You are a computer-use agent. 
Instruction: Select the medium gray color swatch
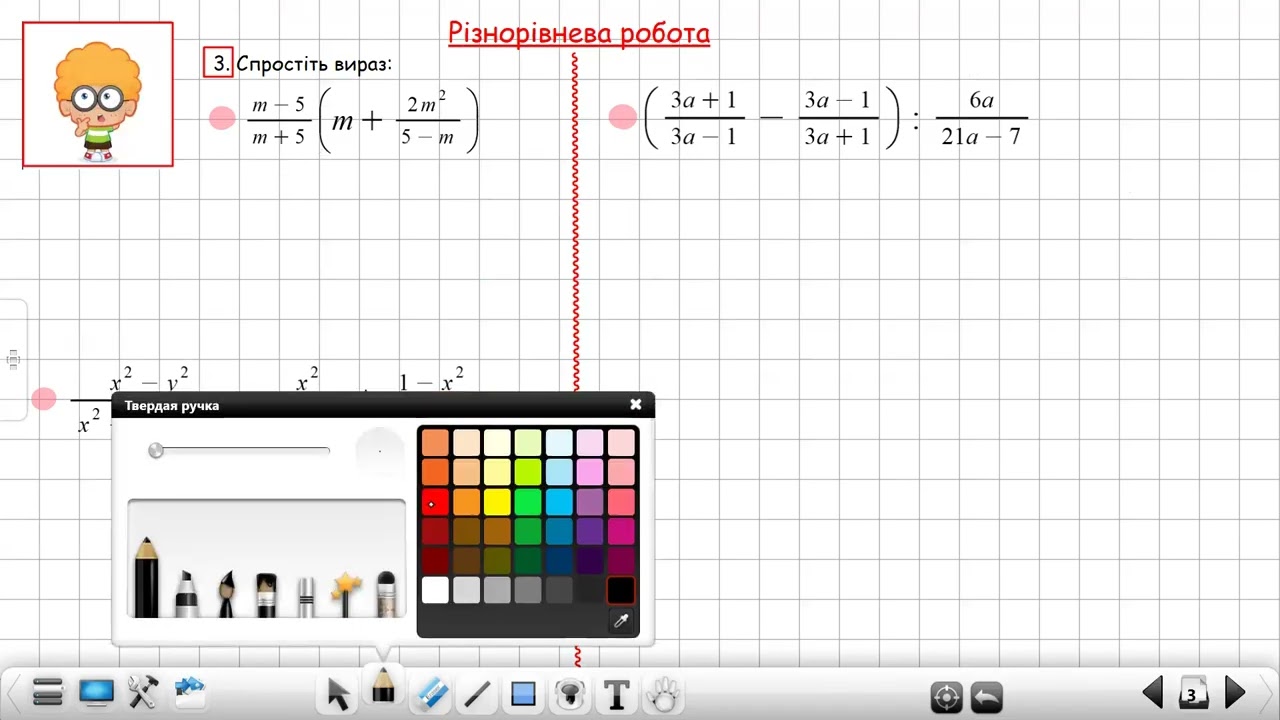pos(528,590)
